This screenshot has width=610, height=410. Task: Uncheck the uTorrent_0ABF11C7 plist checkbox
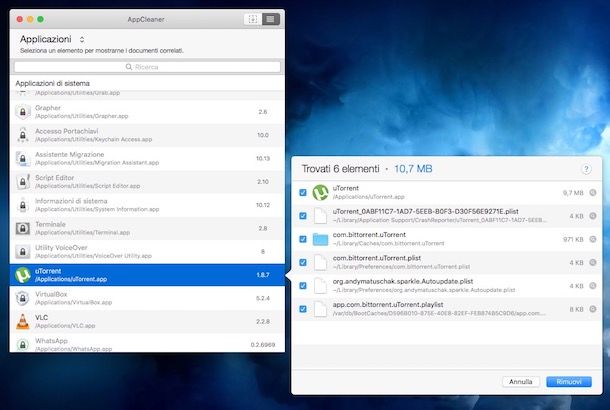click(303, 216)
